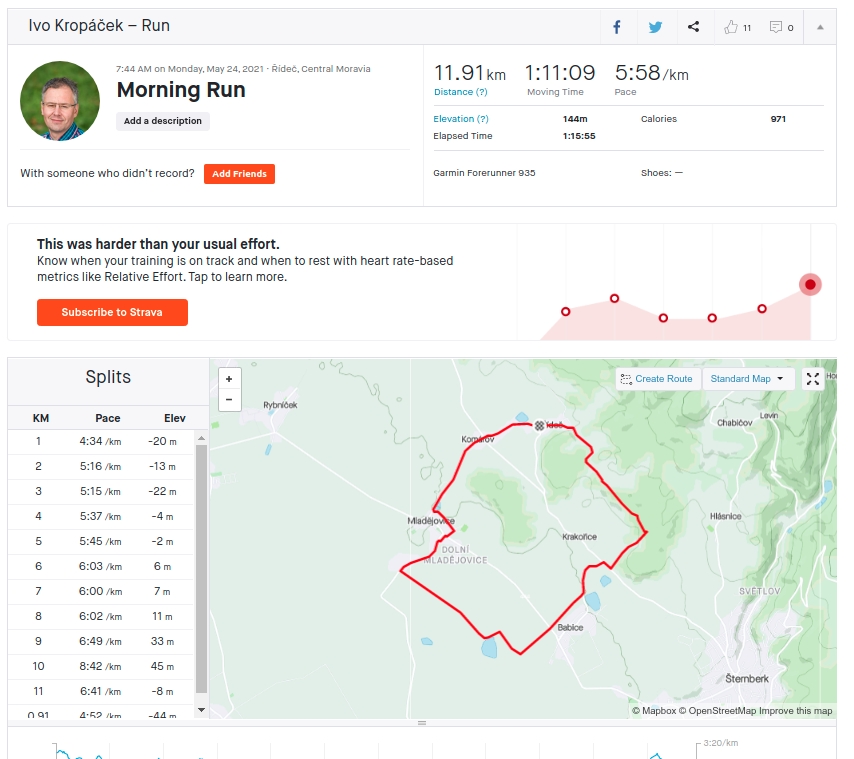
Task: Click the splits list scroll-up arrow
Action: coord(202,438)
